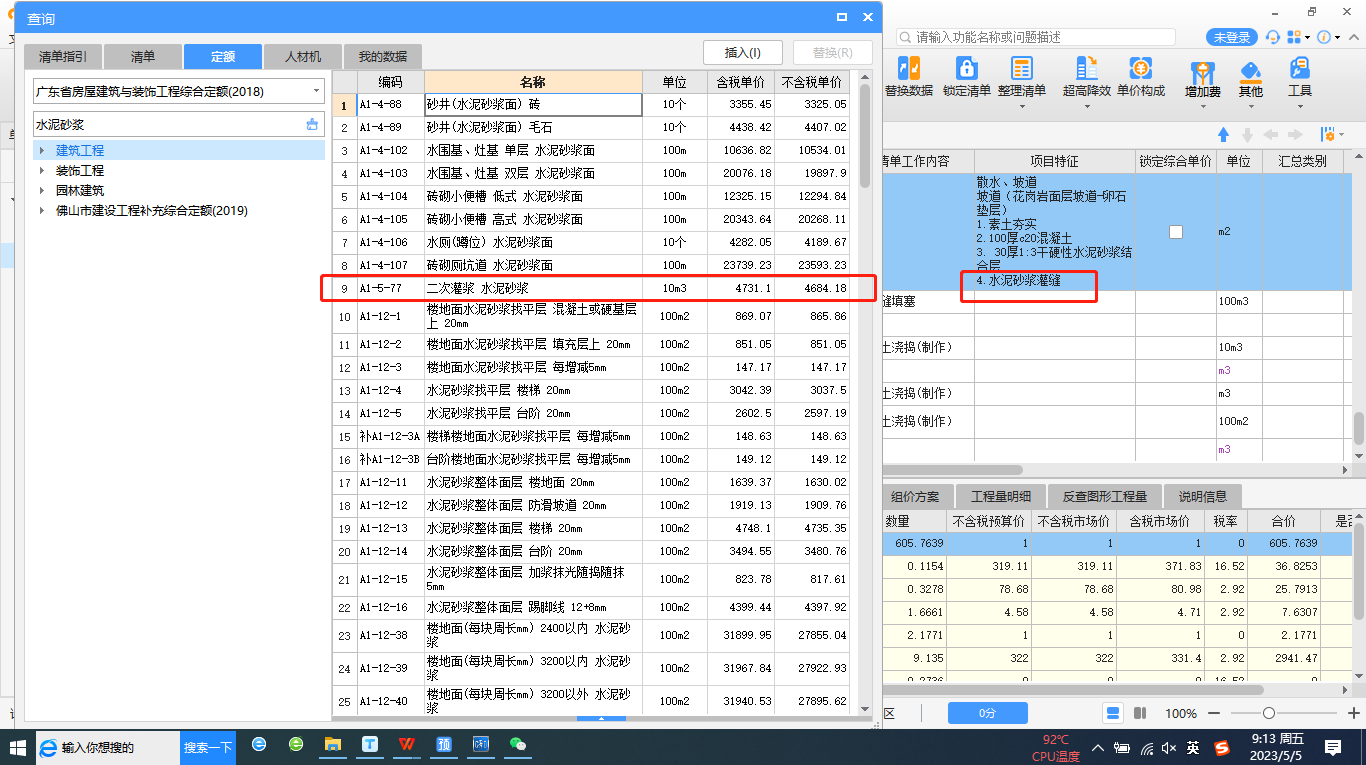Viewport: 1366px width, 765px height.
Task: Open the 反查图形工程量 tab
Action: pyautogui.click(x=1105, y=496)
